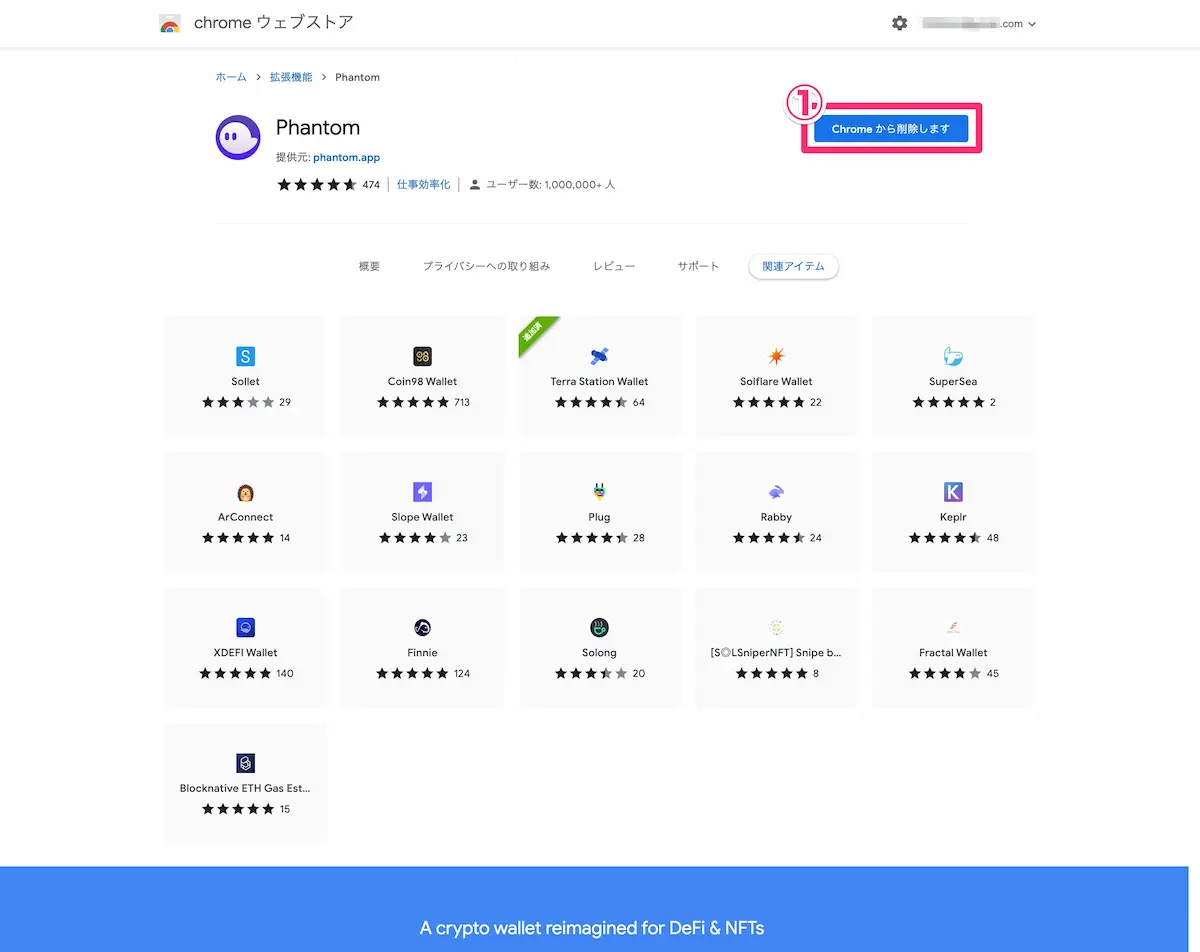The width and height of the screenshot is (1200, 952).
Task: Open the Finnie name text
Action: [422, 652]
